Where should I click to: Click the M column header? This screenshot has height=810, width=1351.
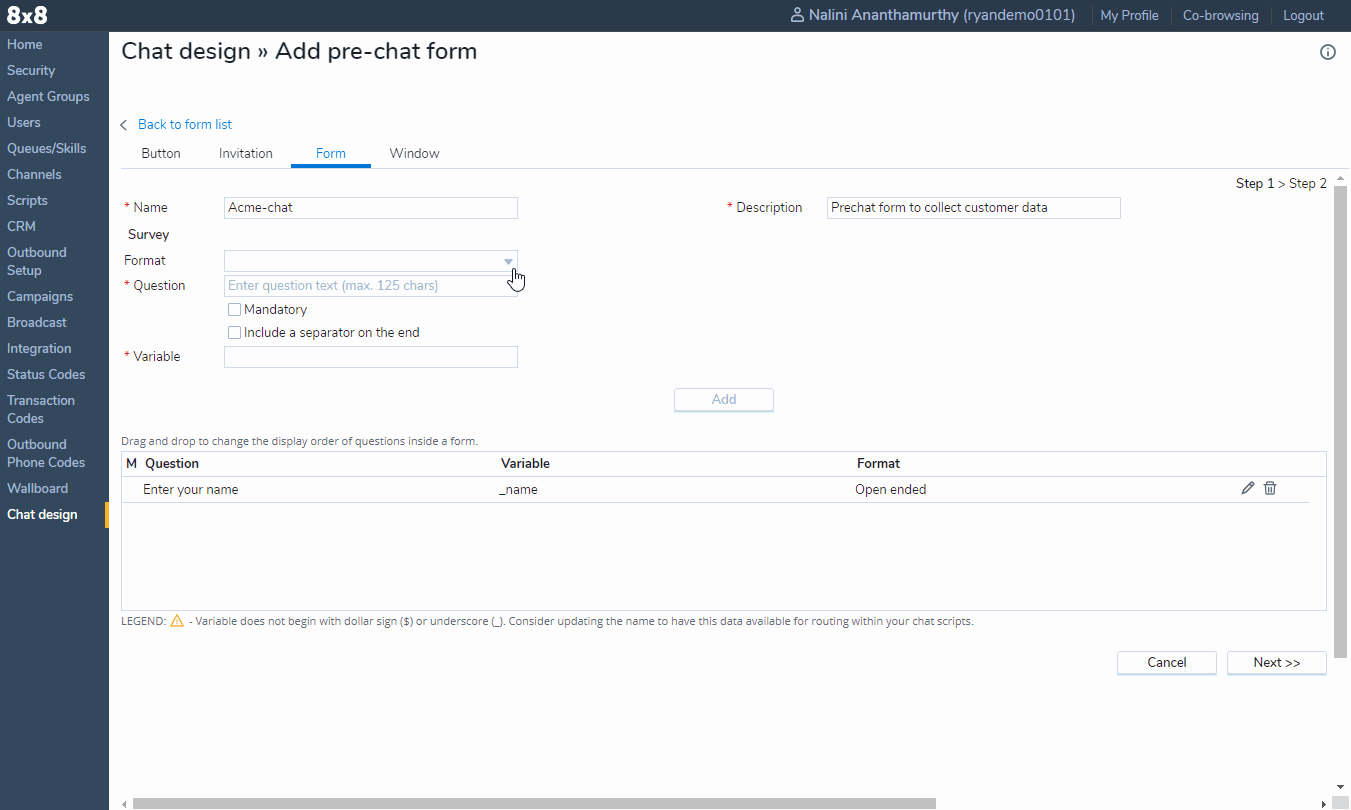tap(131, 464)
